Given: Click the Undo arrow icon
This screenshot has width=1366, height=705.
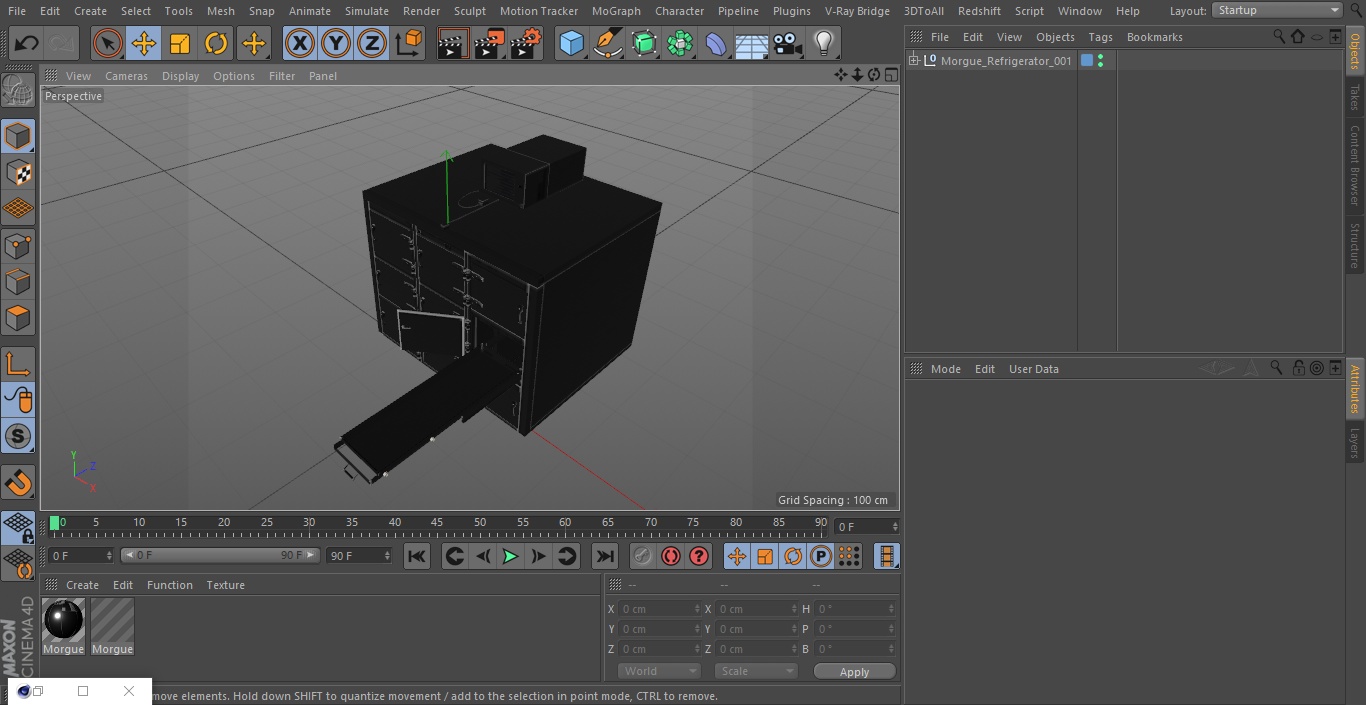Looking at the screenshot, I should [26, 44].
